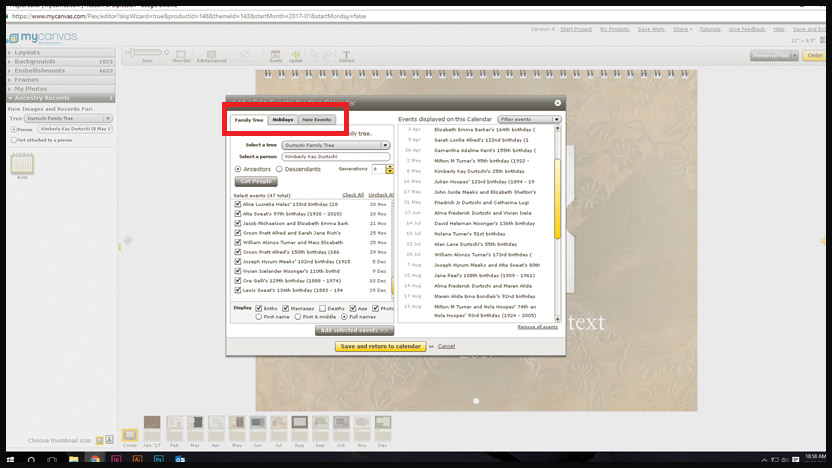Image resolution: width=832 pixels, height=468 pixels.
Task: Enable the Deaths display checkbox
Action: 322,308
